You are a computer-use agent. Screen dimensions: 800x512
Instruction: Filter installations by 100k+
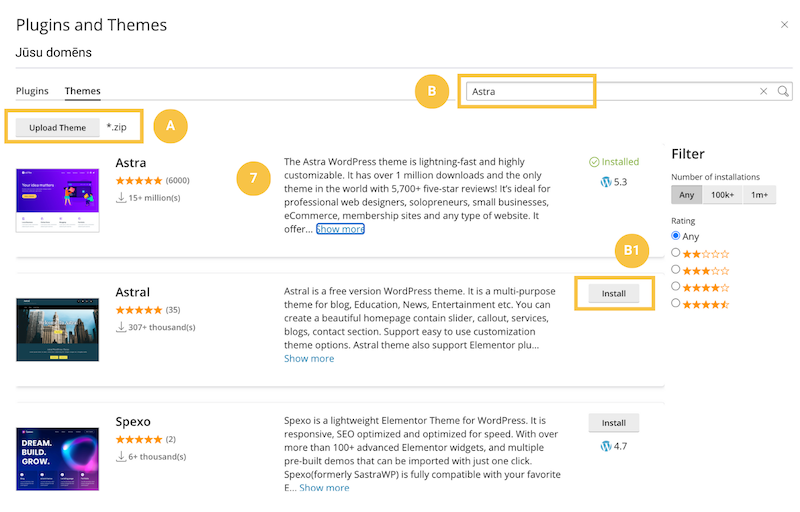[x=720, y=195]
